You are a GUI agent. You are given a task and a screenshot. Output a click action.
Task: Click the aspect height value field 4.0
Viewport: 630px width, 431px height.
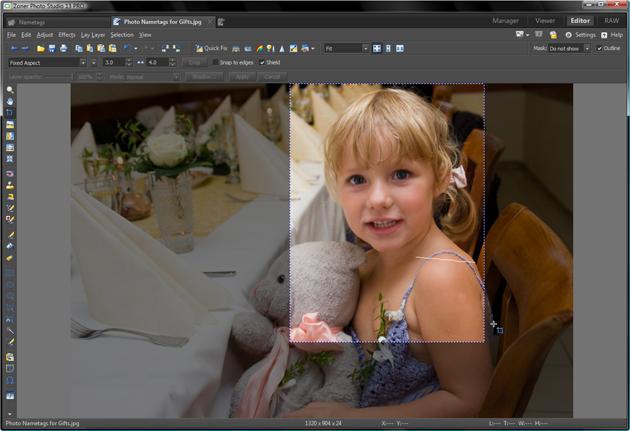157,63
